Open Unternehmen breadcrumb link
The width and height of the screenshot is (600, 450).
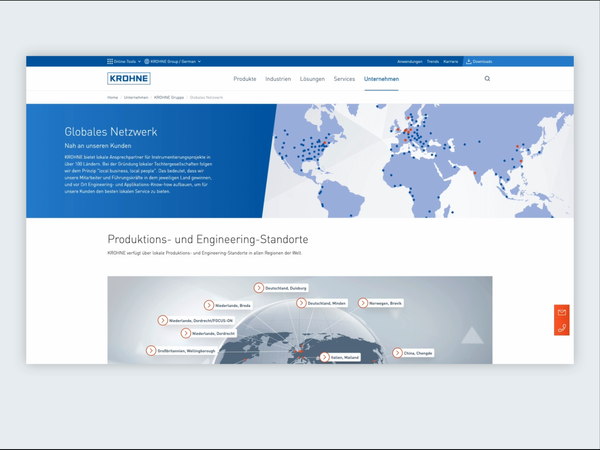pyautogui.click(x=136, y=97)
